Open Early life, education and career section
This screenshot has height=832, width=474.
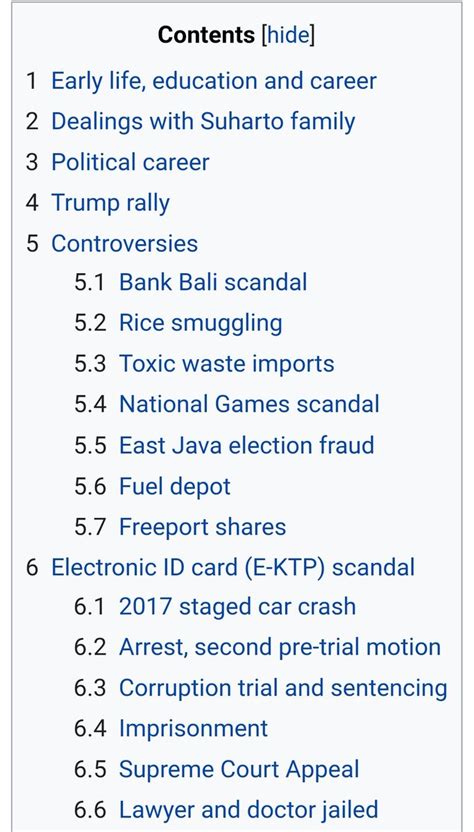click(214, 81)
